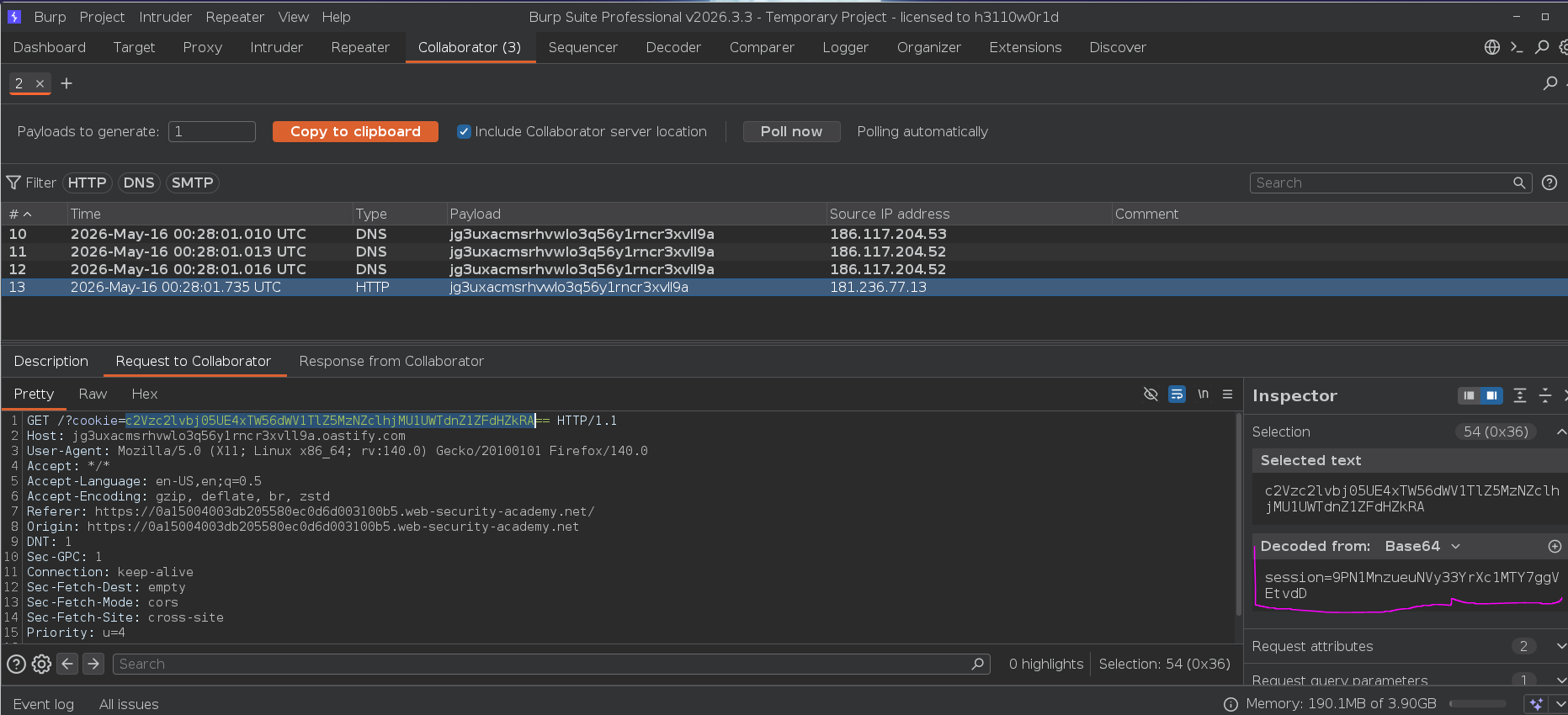Image resolution: width=1568 pixels, height=715 pixels.
Task: Toggle Include Collaborator server location checkbox
Action: click(x=464, y=131)
